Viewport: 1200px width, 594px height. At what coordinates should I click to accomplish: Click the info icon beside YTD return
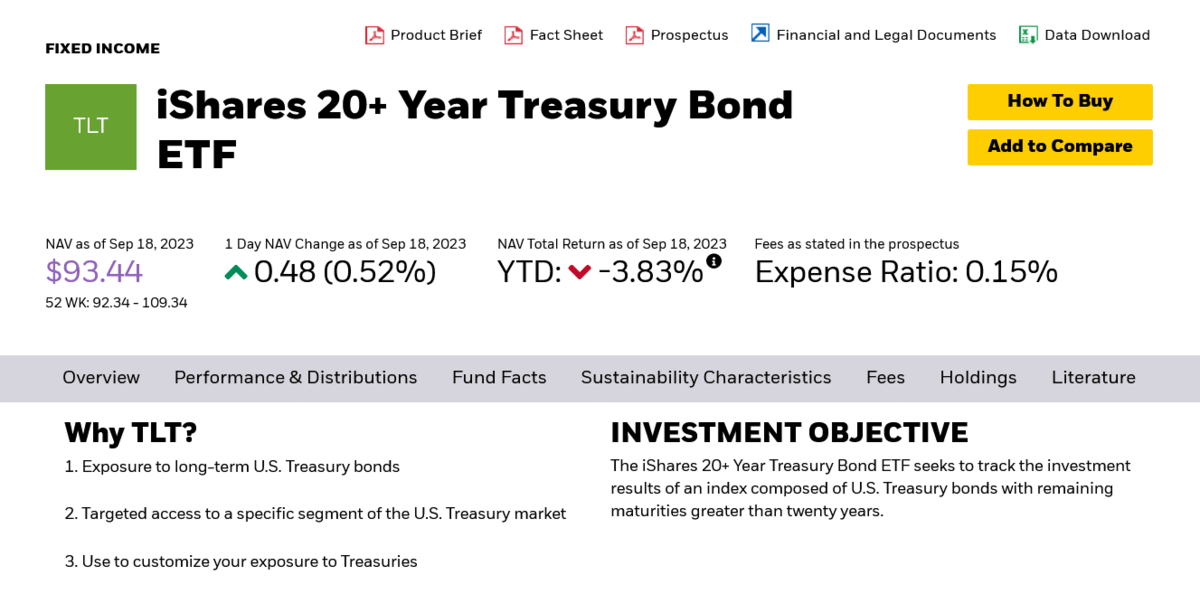point(714,261)
